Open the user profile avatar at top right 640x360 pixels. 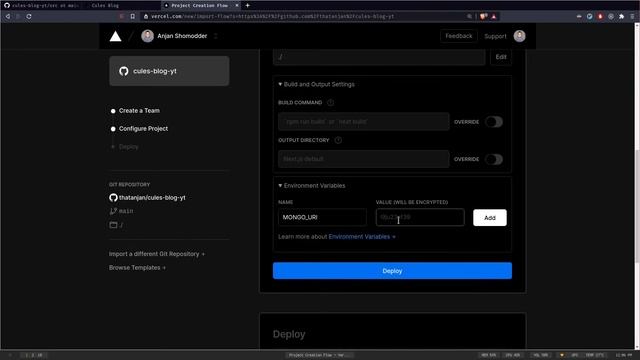click(x=519, y=36)
